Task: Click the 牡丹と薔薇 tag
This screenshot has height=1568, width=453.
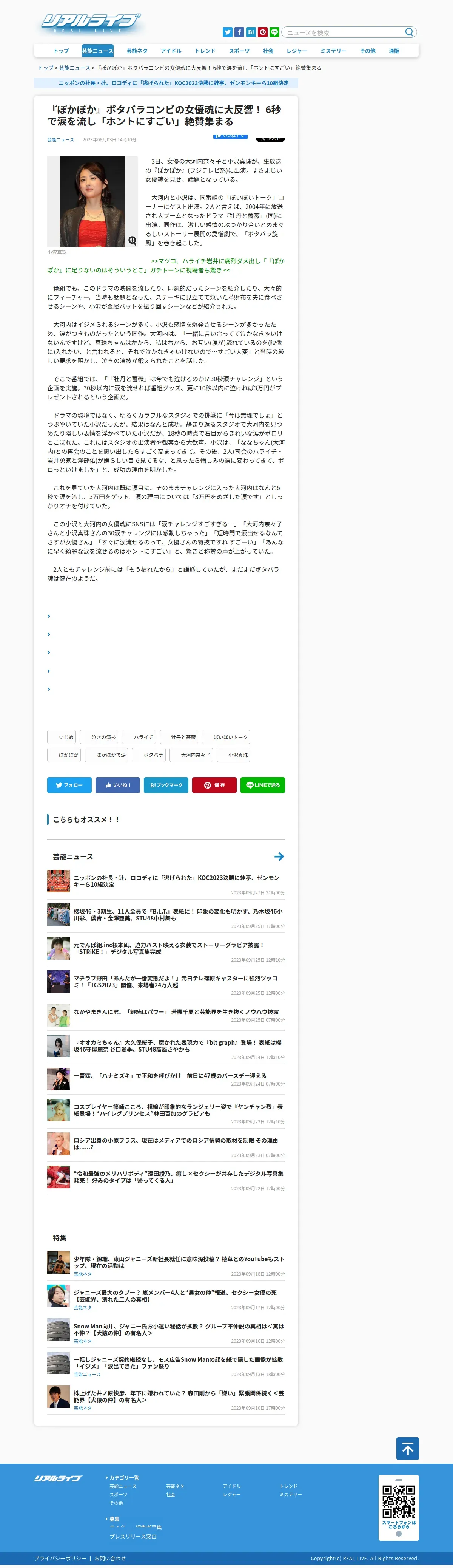Action: pyautogui.click(x=179, y=737)
